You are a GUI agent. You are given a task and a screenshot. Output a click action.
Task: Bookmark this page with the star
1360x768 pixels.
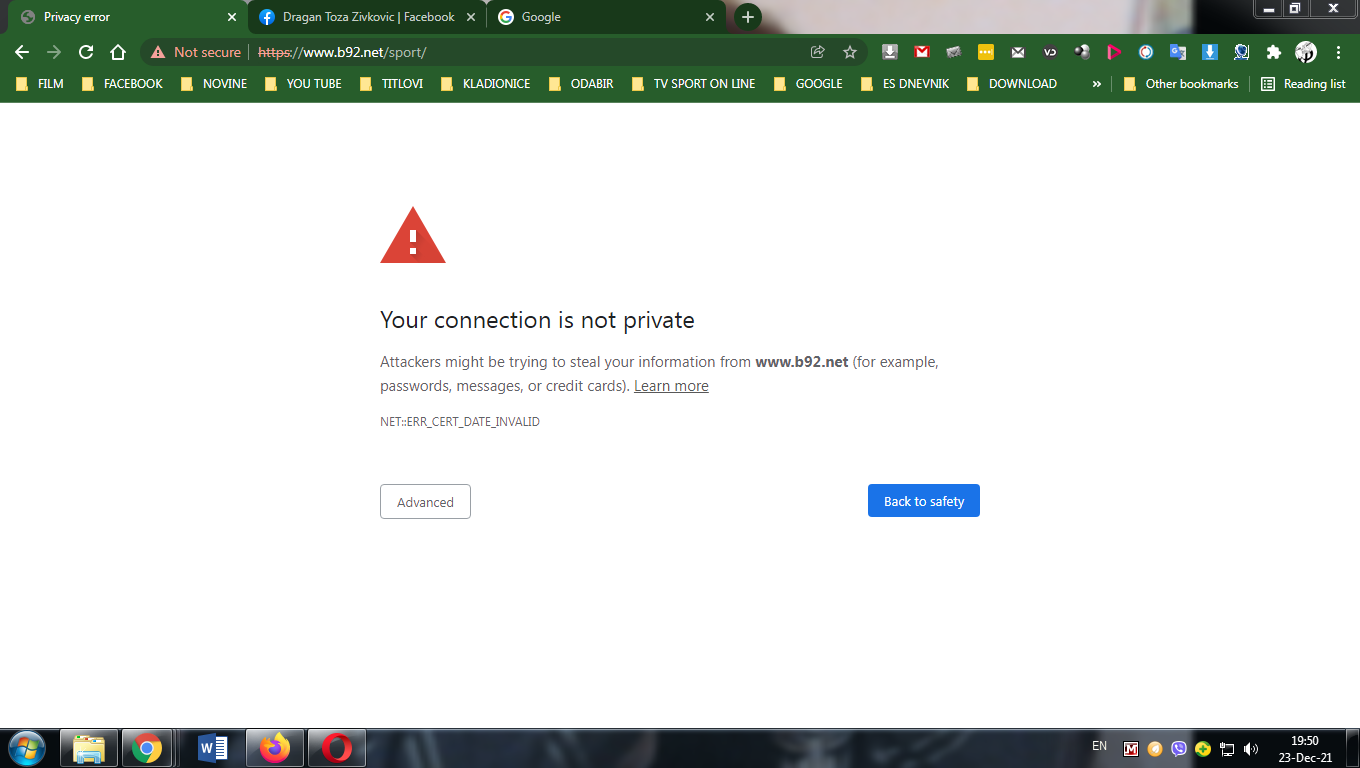(x=850, y=52)
